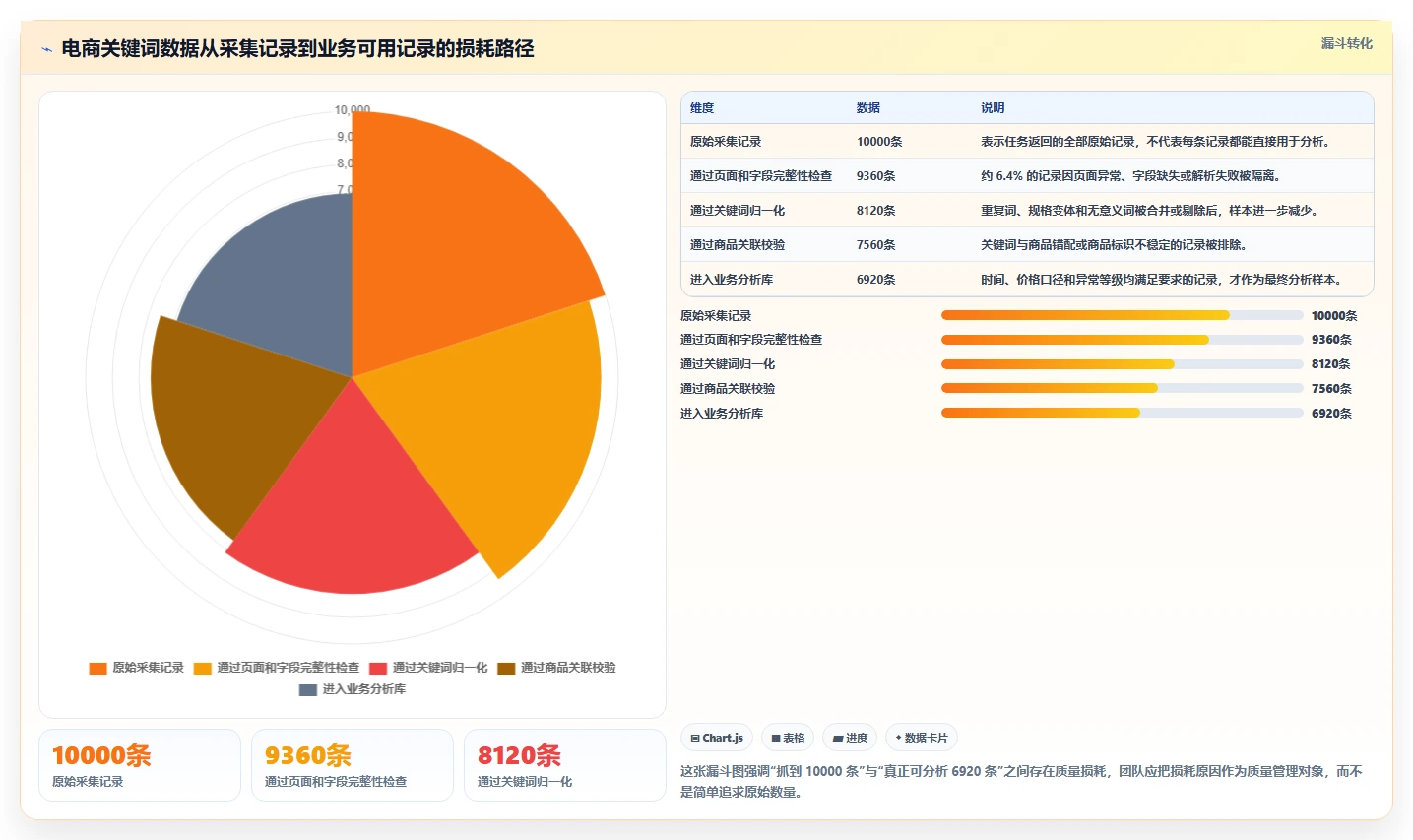The image size is (1413, 840).
Task: Click the 通过关键词归一化 progress bar
Action: coord(1123,364)
